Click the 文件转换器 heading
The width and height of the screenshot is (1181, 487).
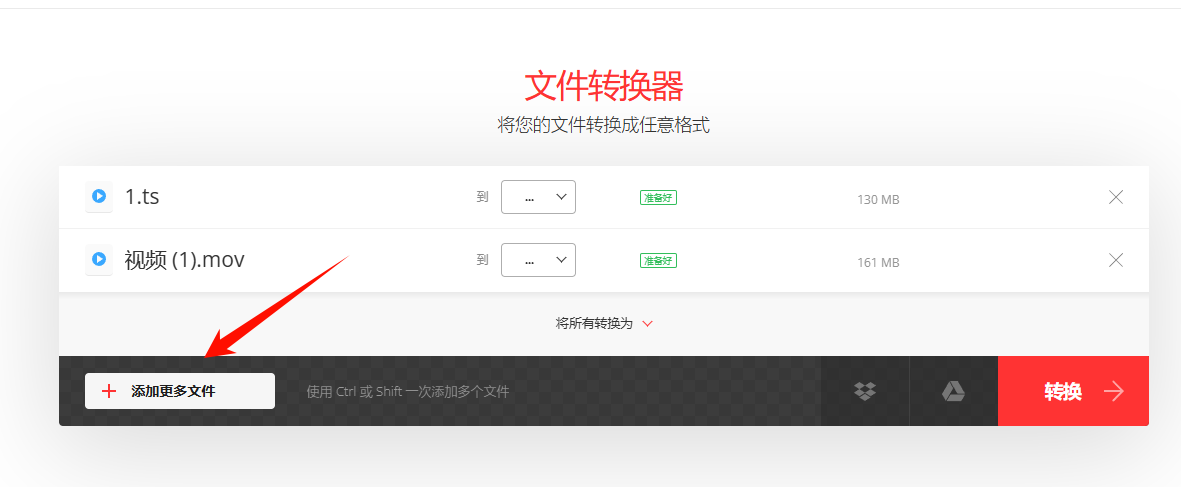click(604, 86)
